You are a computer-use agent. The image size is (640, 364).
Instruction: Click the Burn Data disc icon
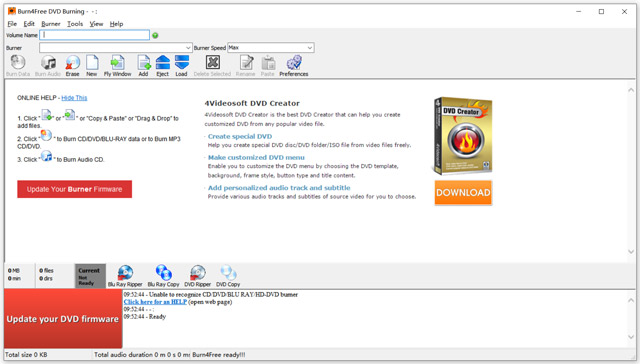[x=18, y=62]
